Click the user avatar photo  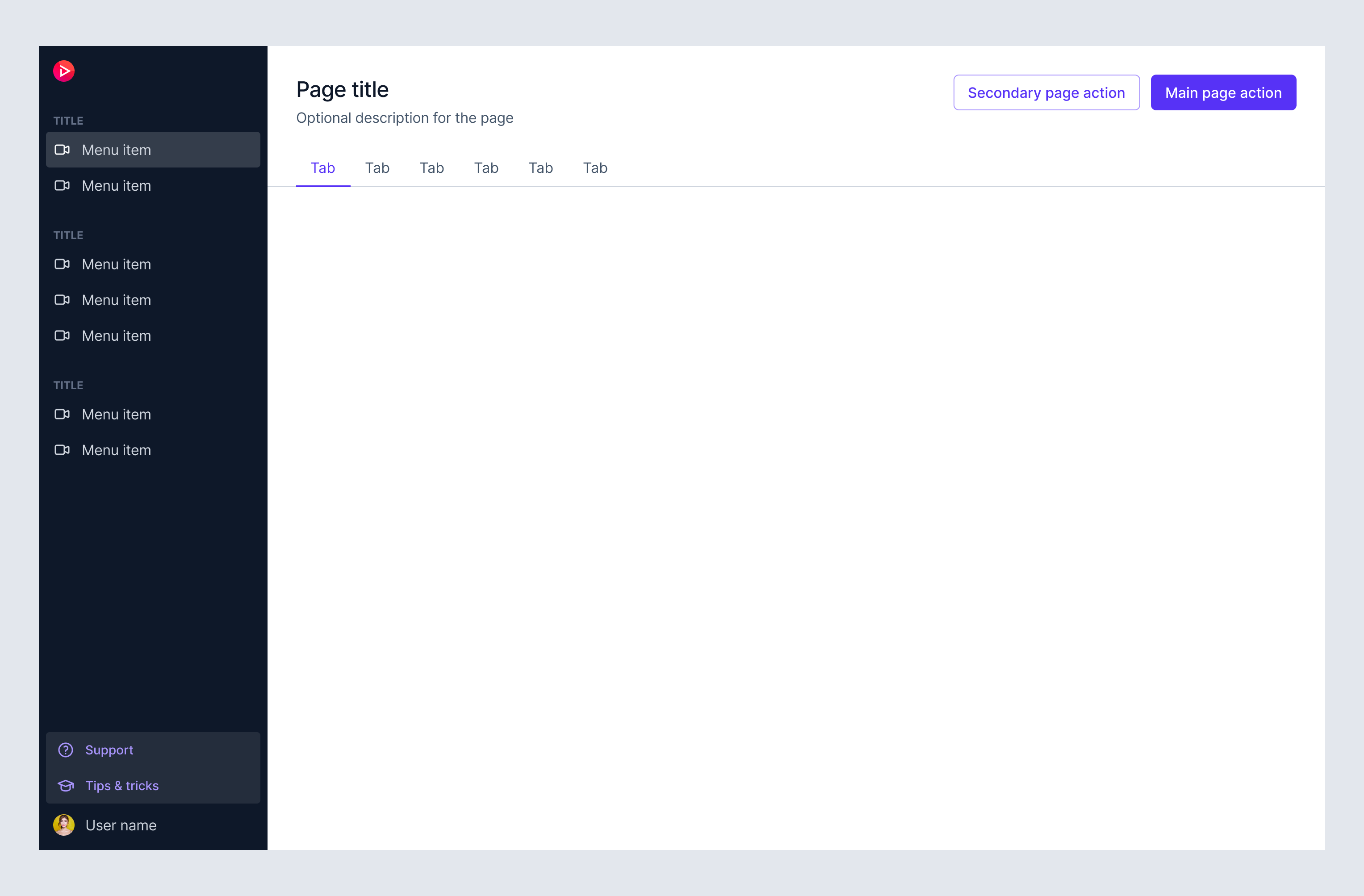point(63,825)
